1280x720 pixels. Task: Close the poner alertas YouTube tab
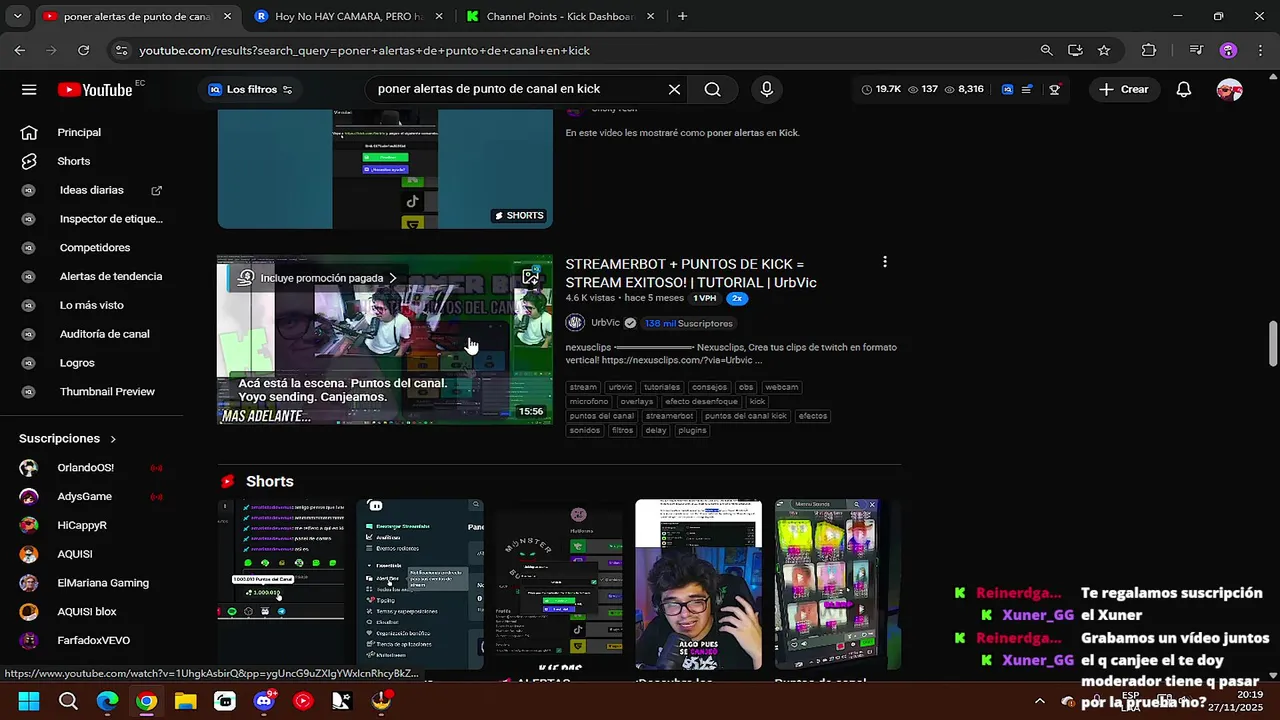click(x=227, y=16)
